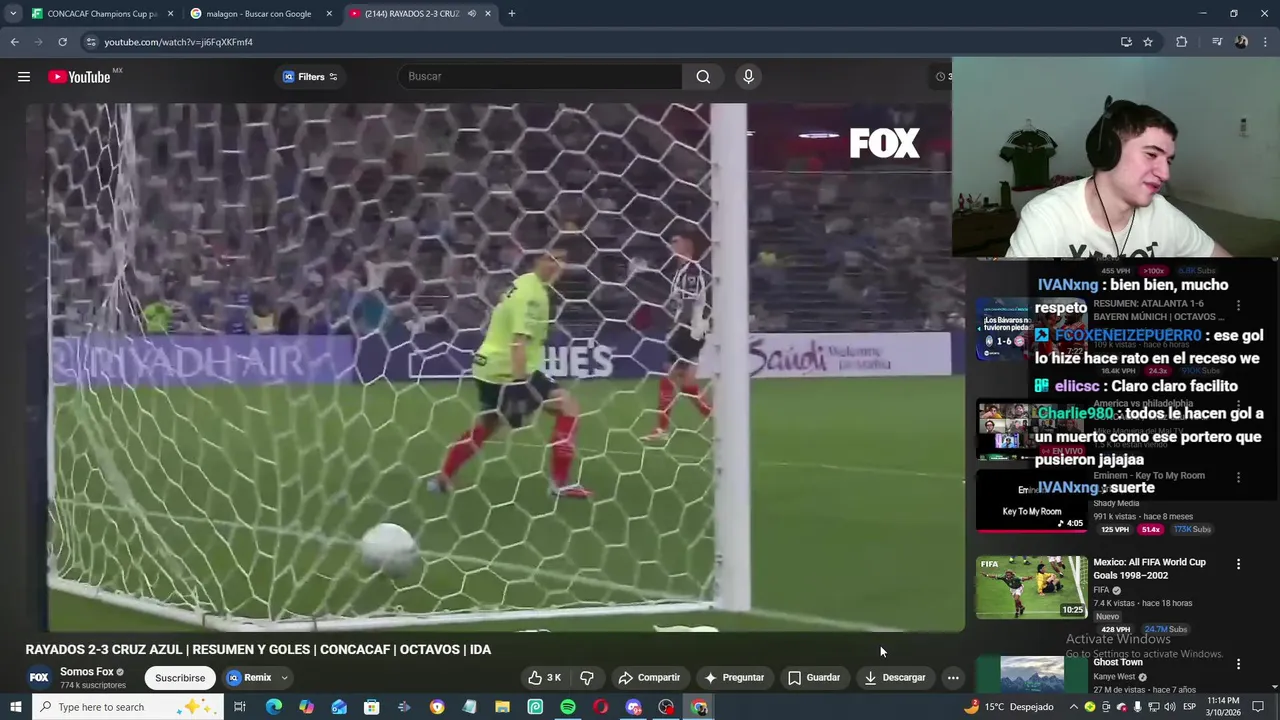The width and height of the screenshot is (1280, 720).
Task: Open the Windows notification center icon
Action: click(1258, 707)
